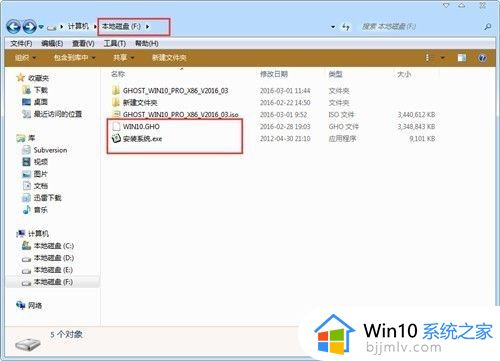Click 计算机 in the address bar

point(78,26)
